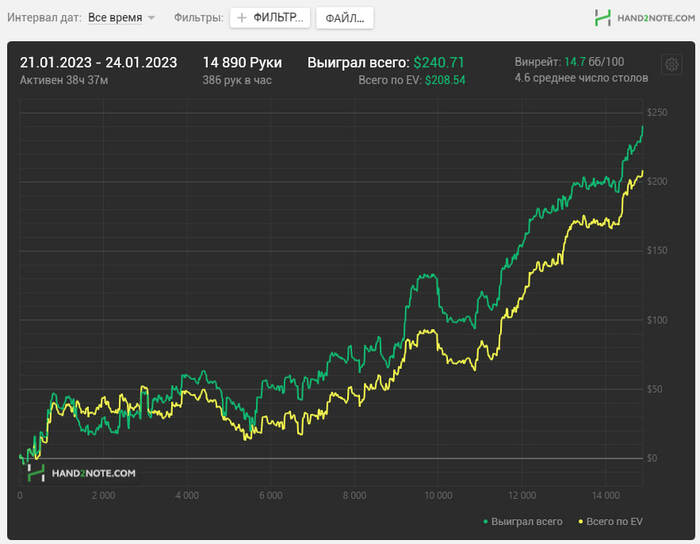The image size is (700, 544).
Task: Click the '$200' y-axis label
Action: pyautogui.click(x=657, y=181)
